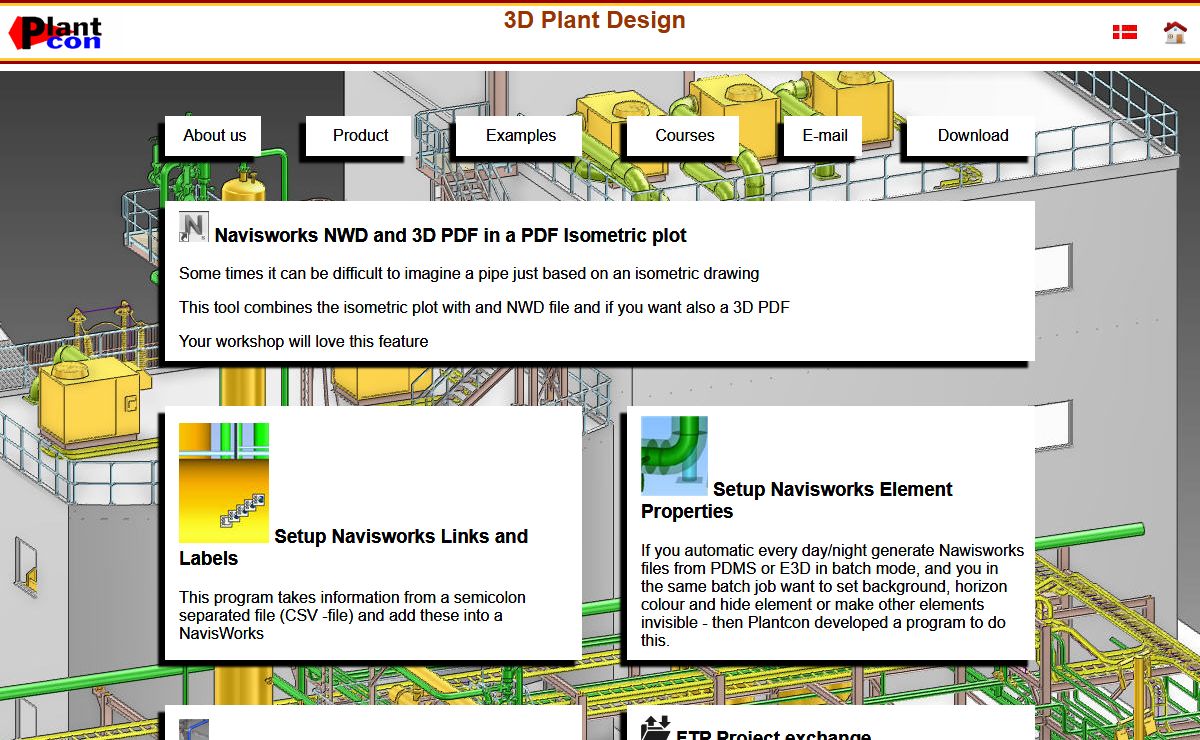Click the Navisworks N icon

point(194,227)
